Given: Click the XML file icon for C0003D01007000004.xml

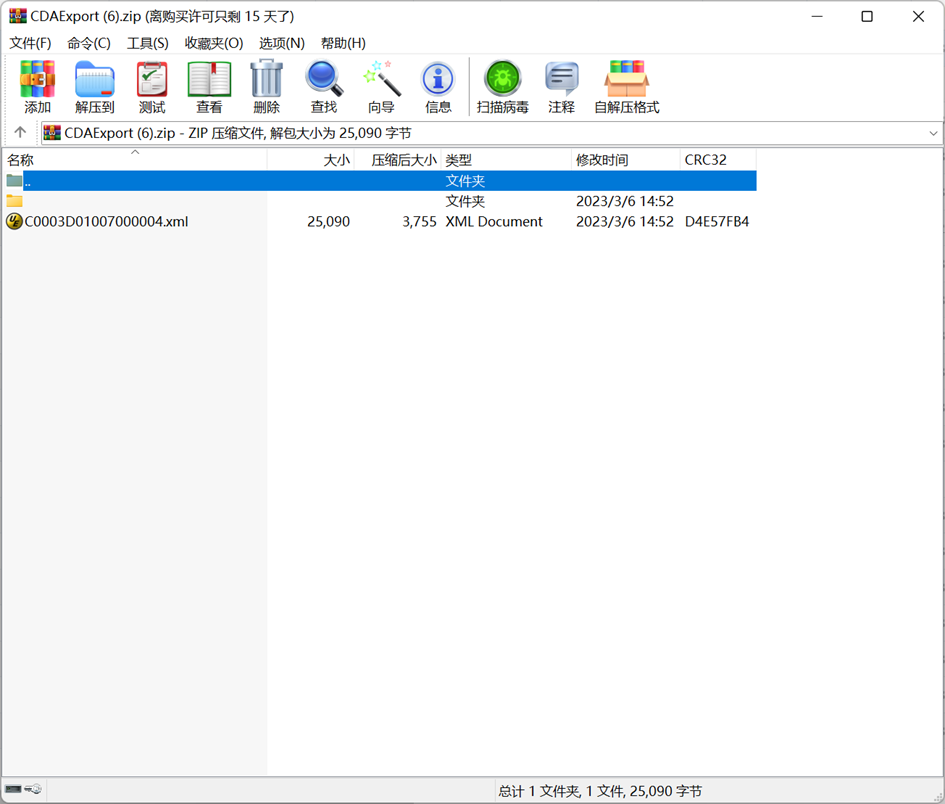Looking at the screenshot, I should 14,221.
